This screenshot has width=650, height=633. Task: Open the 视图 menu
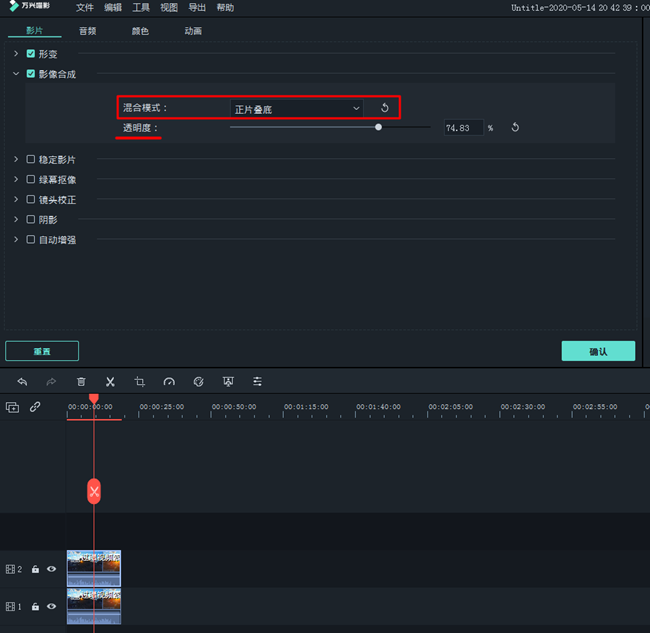coord(169,7)
